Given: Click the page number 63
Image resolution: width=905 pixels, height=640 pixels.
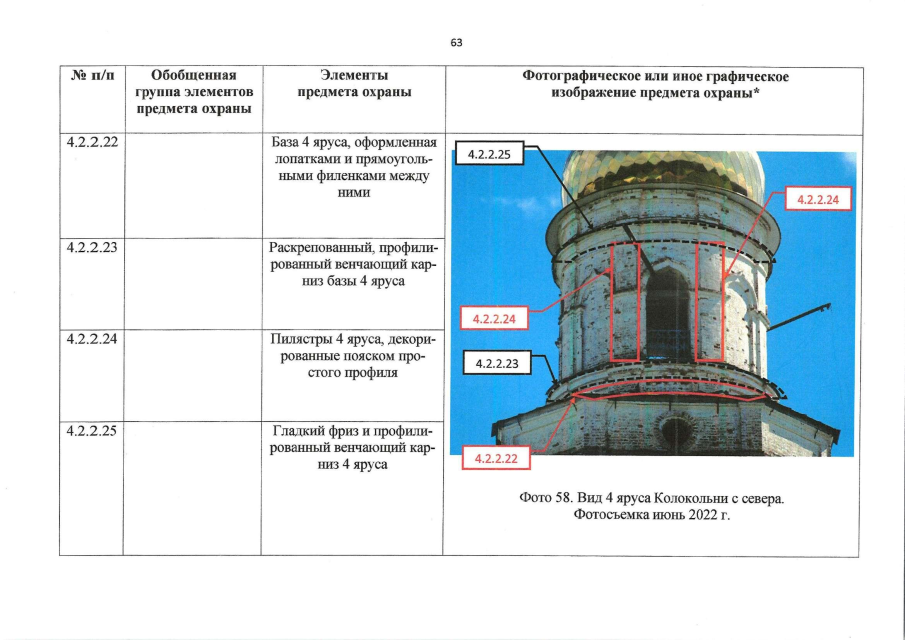Looking at the screenshot, I should (456, 43).
